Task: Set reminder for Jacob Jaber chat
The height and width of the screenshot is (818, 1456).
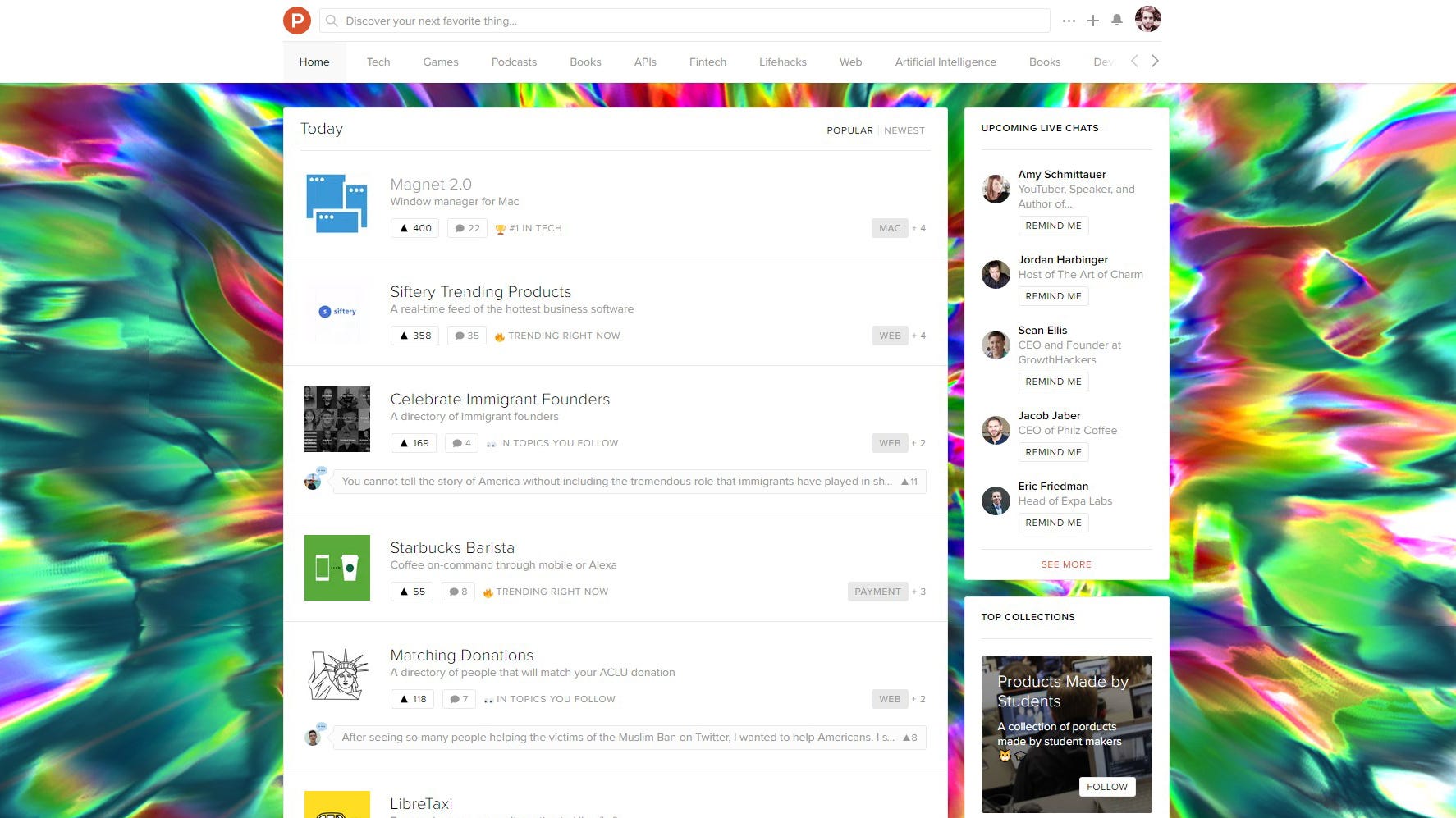Action: [1053, 452]
